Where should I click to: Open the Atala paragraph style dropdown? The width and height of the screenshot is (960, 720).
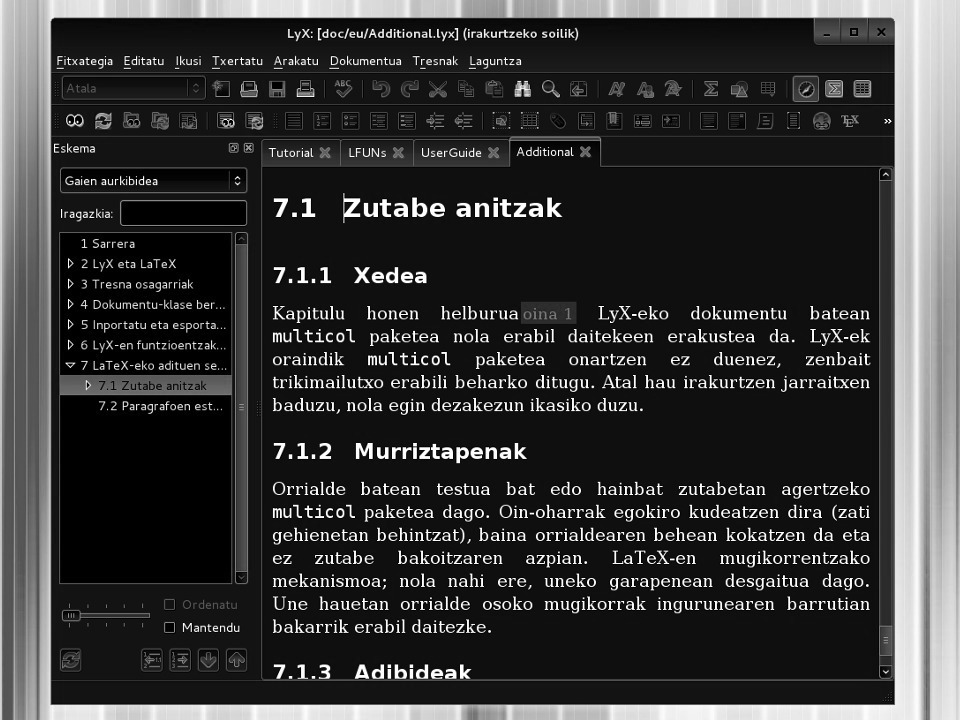point(133,88)
